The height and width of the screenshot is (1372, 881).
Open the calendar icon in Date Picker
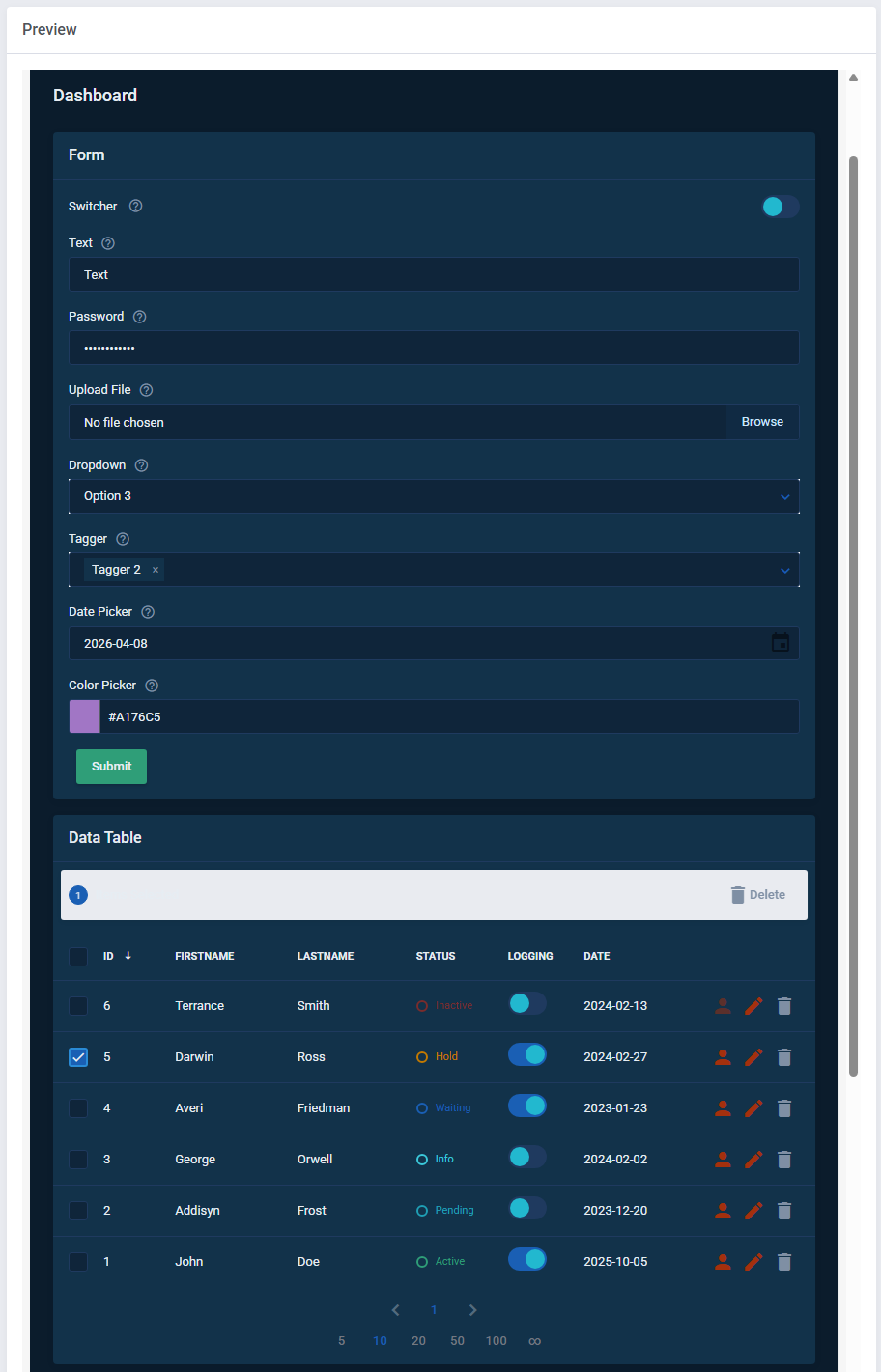click(781, 643)
